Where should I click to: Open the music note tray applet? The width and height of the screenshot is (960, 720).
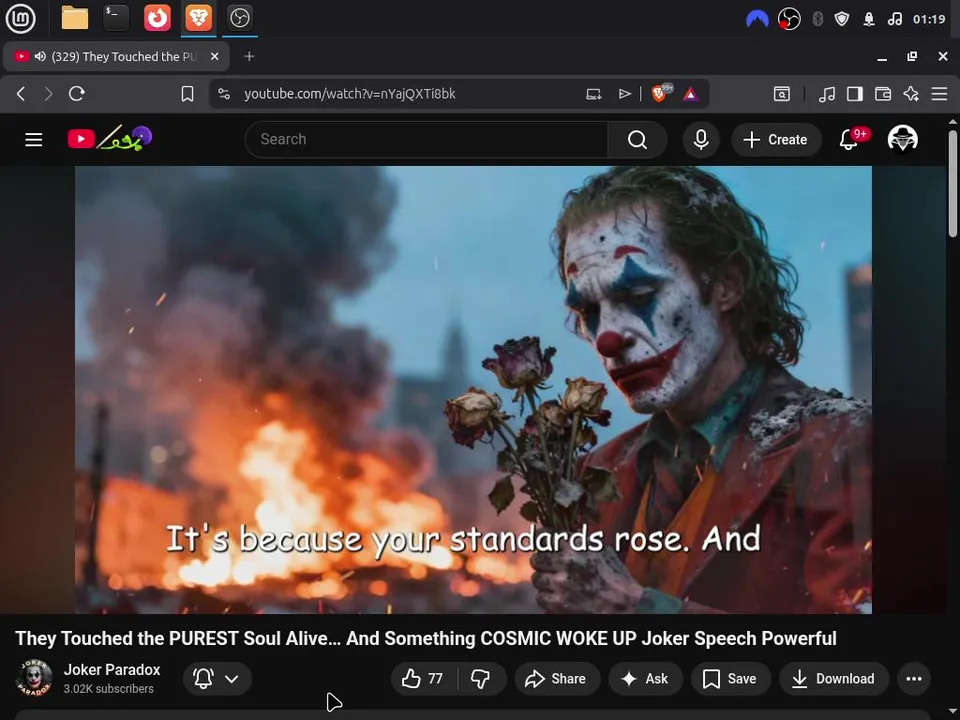click(894, 20)
